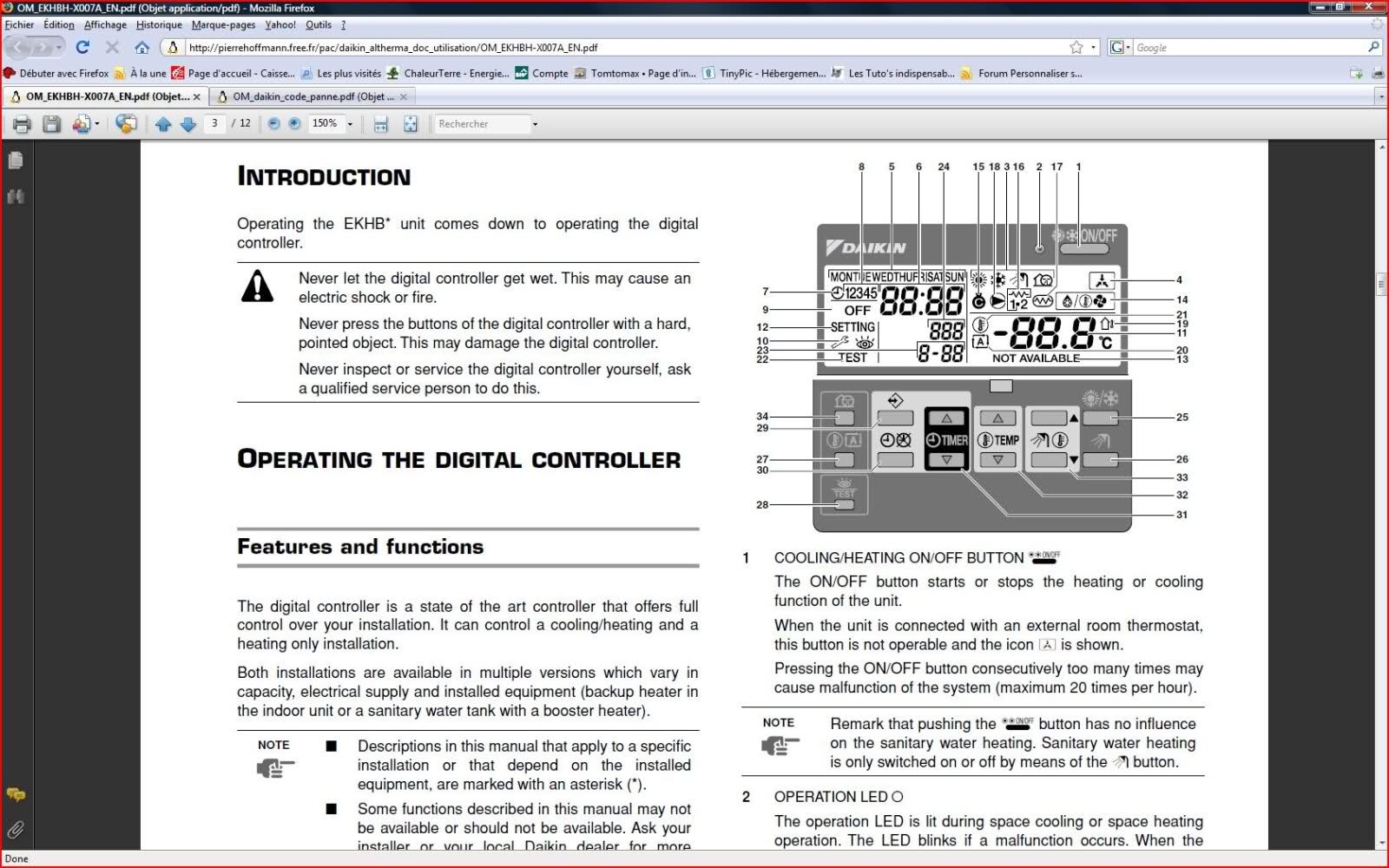Switch to OM_daikin_code_panne.pdf tab
1389x868 pixels.
pyautogui.click(x=313, y=96)
